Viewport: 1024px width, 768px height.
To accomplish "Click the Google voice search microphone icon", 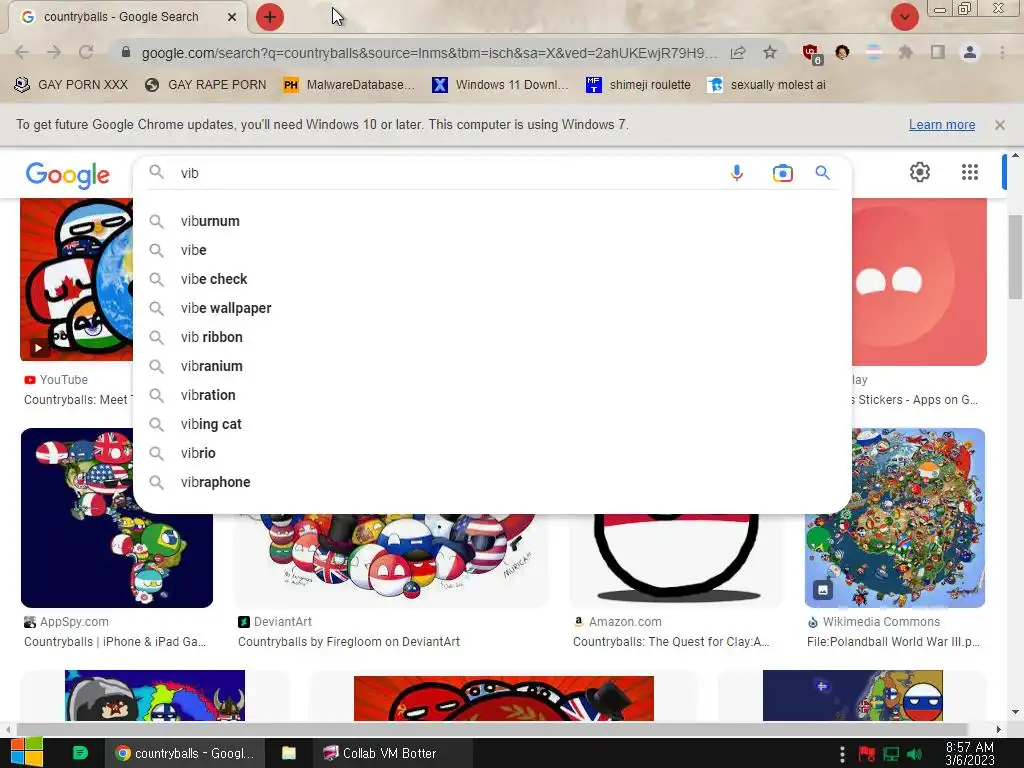I will click(737, 173).
